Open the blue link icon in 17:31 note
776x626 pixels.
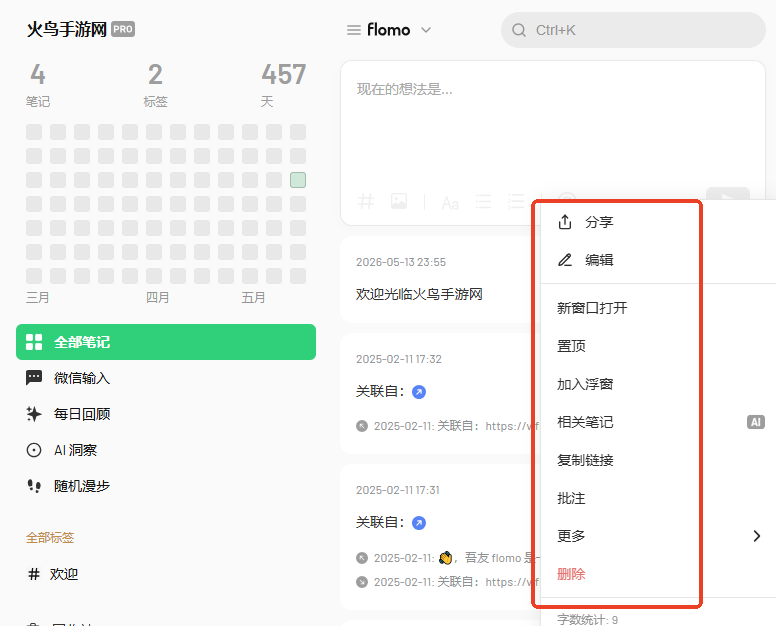pos(419,523)
